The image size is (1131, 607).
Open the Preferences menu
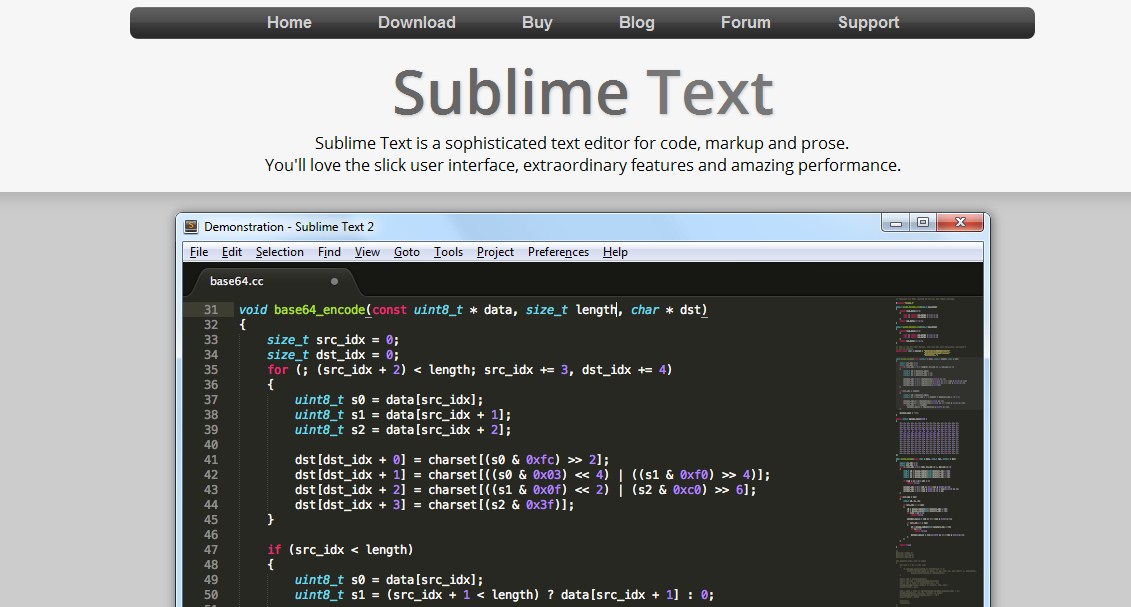click(558, 252)
